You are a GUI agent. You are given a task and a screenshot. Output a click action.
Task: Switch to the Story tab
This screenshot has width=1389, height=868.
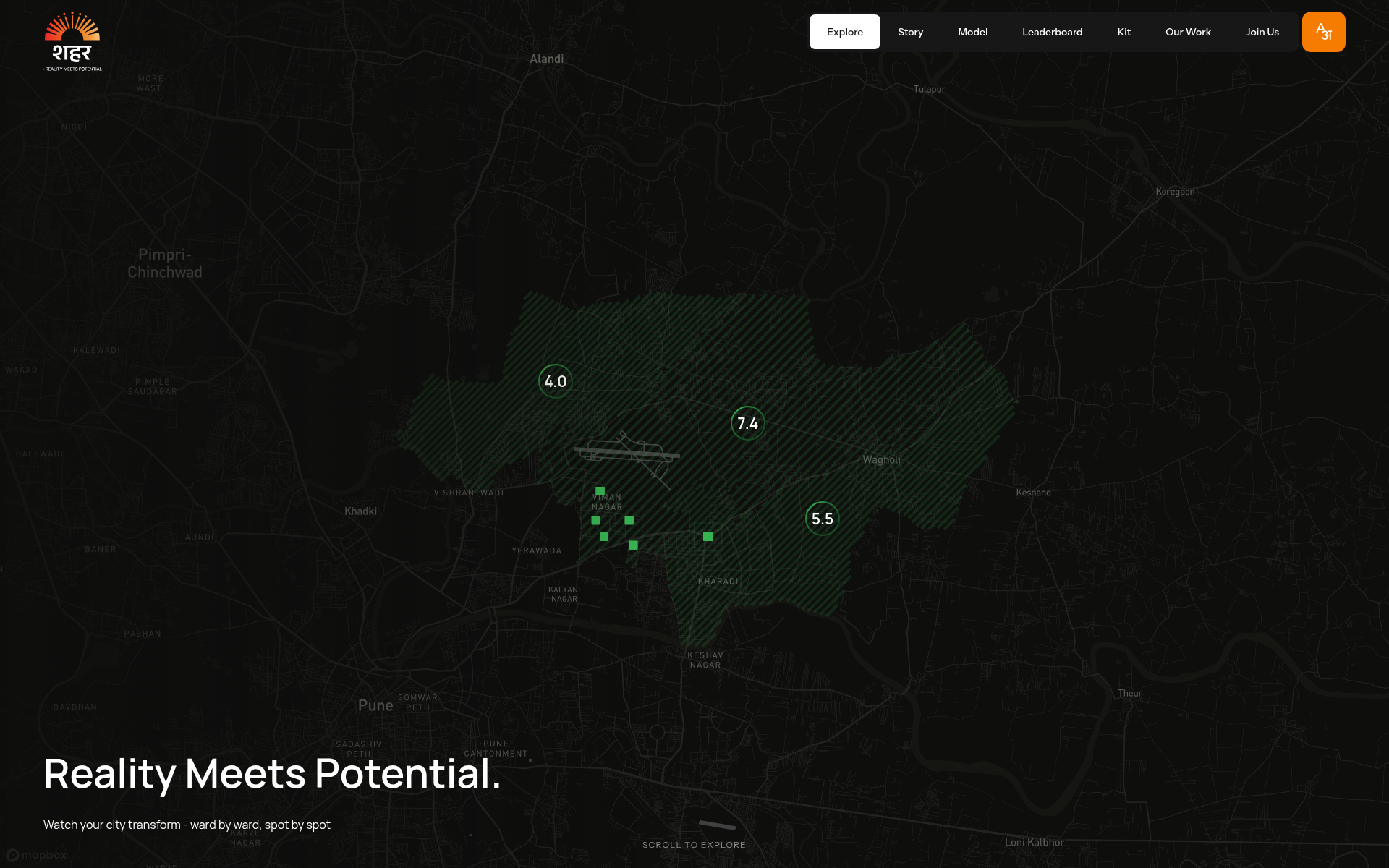tap(910, 32)
